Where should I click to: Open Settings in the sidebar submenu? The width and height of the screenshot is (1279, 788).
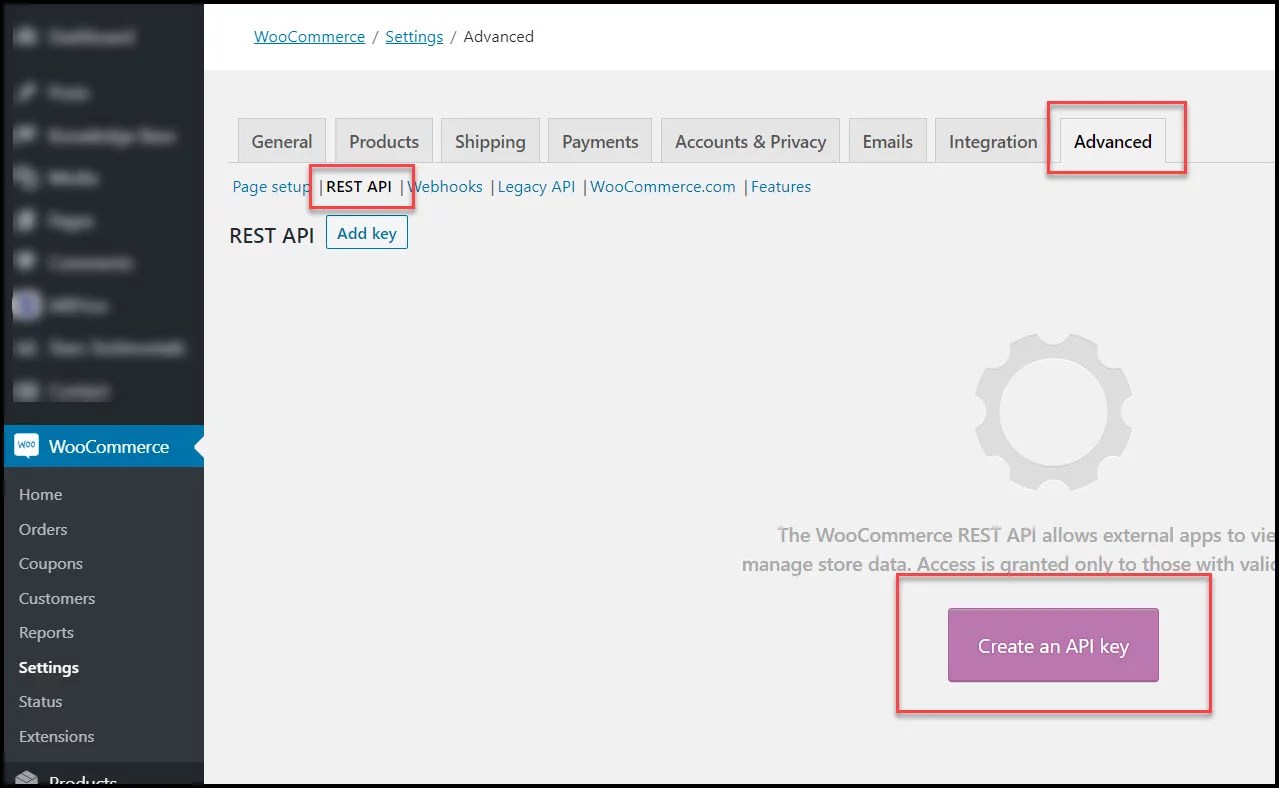coord(49,667)
